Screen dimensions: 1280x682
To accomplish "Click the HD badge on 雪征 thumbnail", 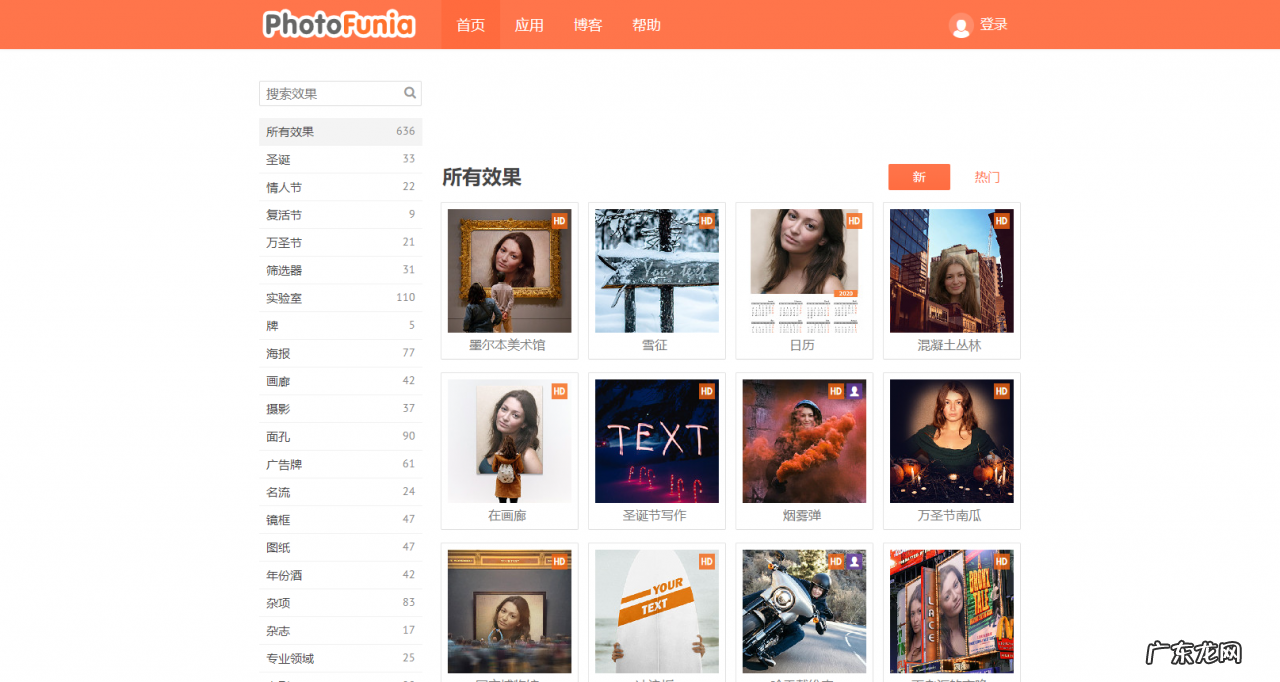I will coord(707,221).
